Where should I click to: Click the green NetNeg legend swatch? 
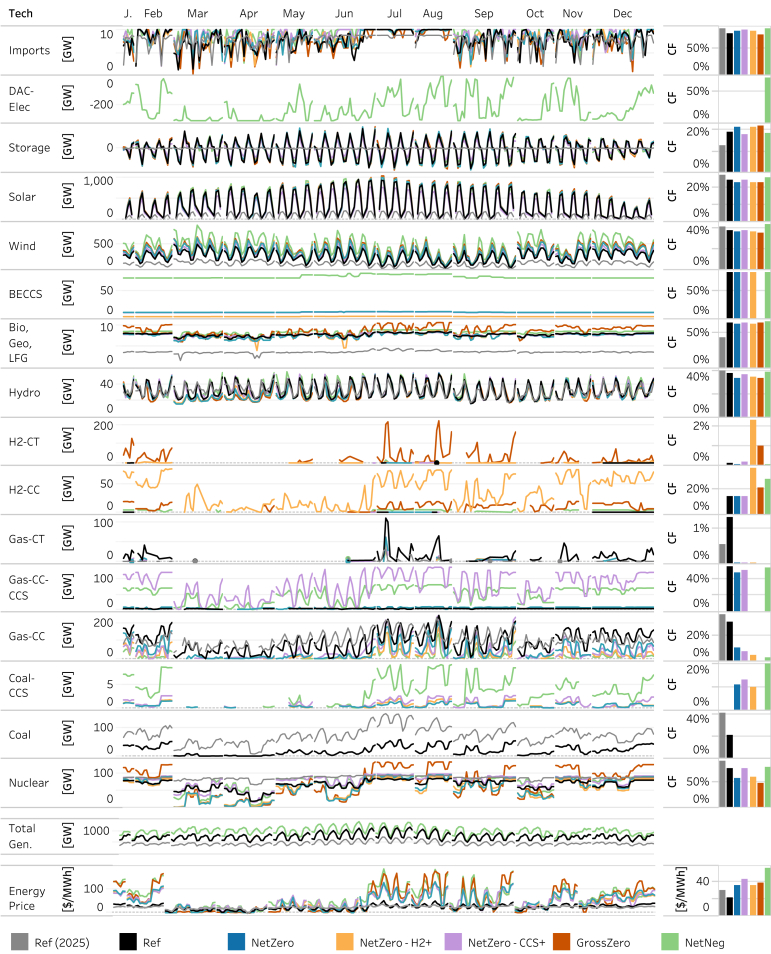pos(669,942)
